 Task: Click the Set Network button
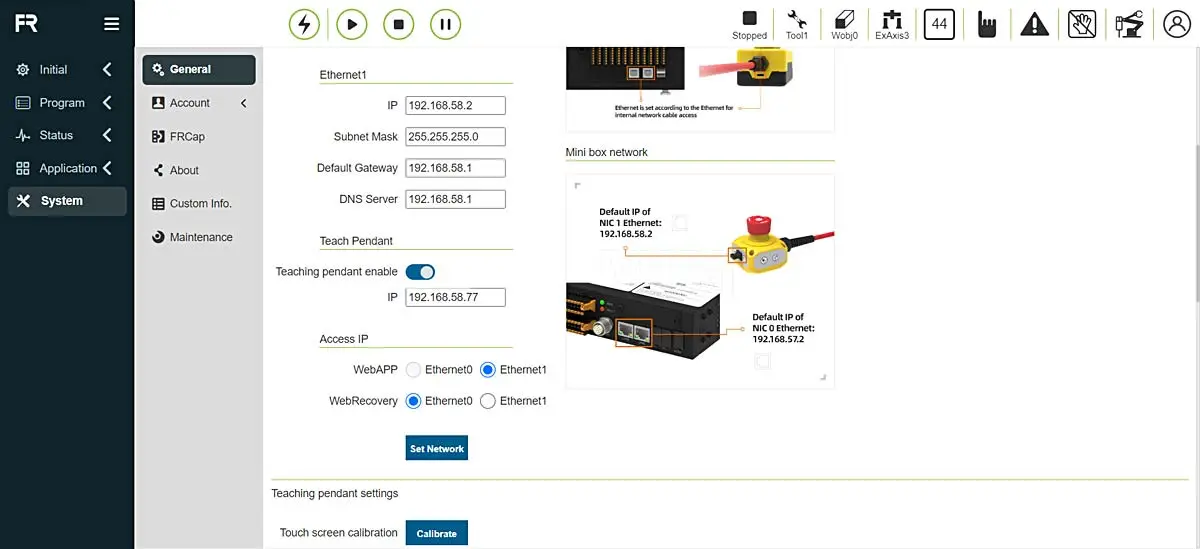437,449
